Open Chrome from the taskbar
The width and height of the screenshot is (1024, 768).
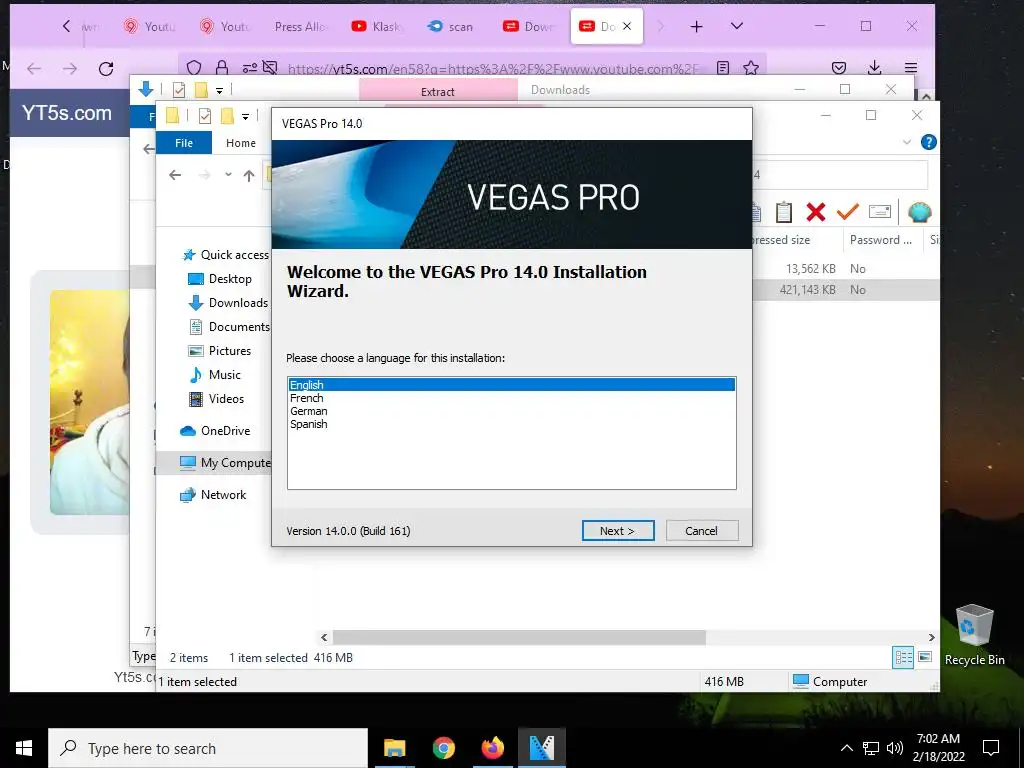443,748
